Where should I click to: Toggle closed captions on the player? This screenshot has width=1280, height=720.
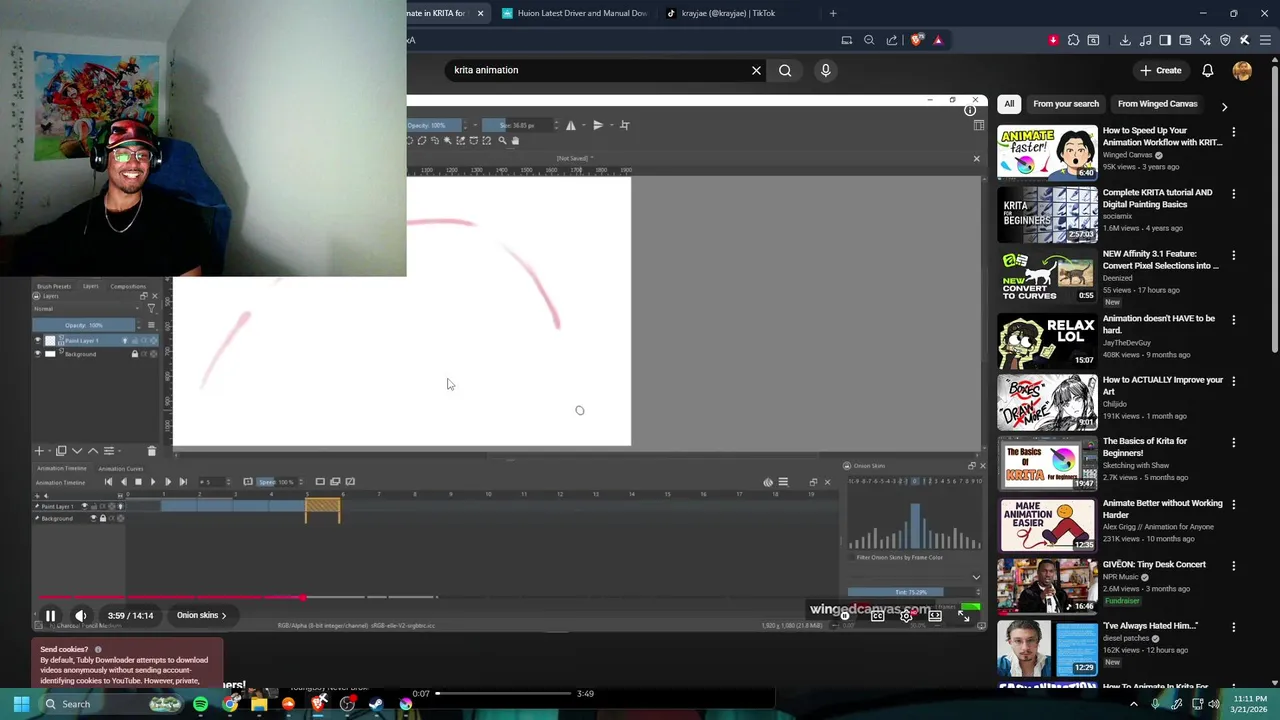pyautogui.click(x=877, y=616)
